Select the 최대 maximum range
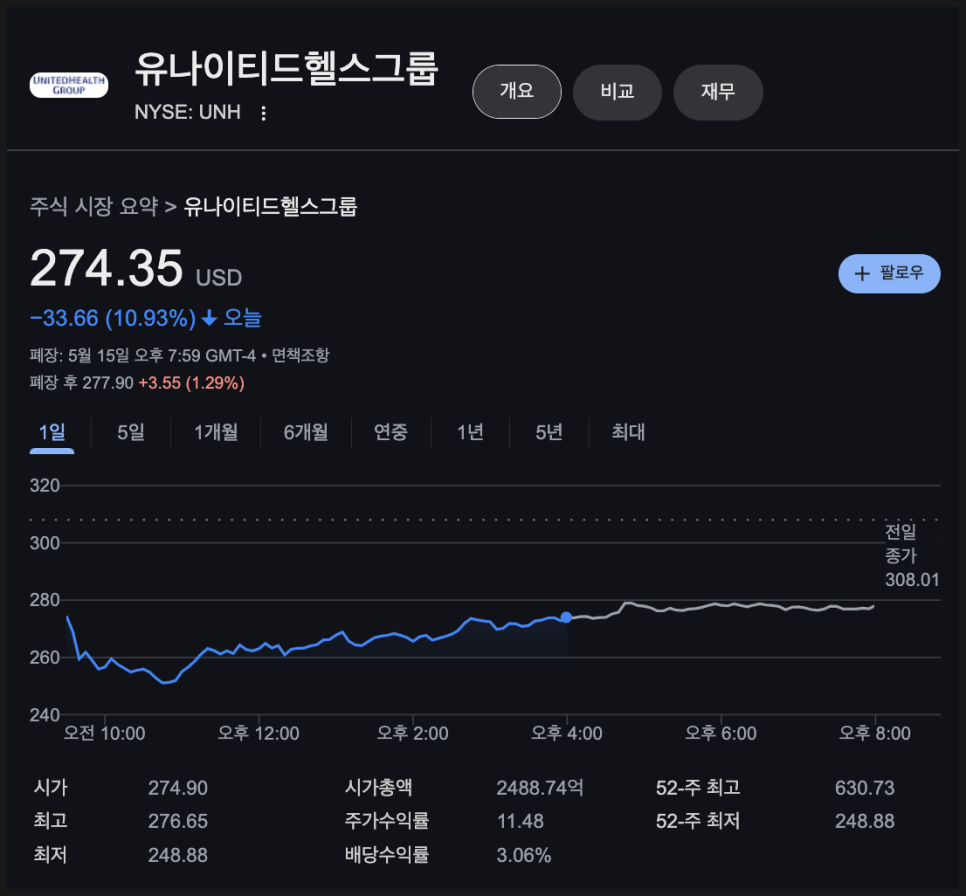This screenshot has height=896, width=966. pos(628,432)
